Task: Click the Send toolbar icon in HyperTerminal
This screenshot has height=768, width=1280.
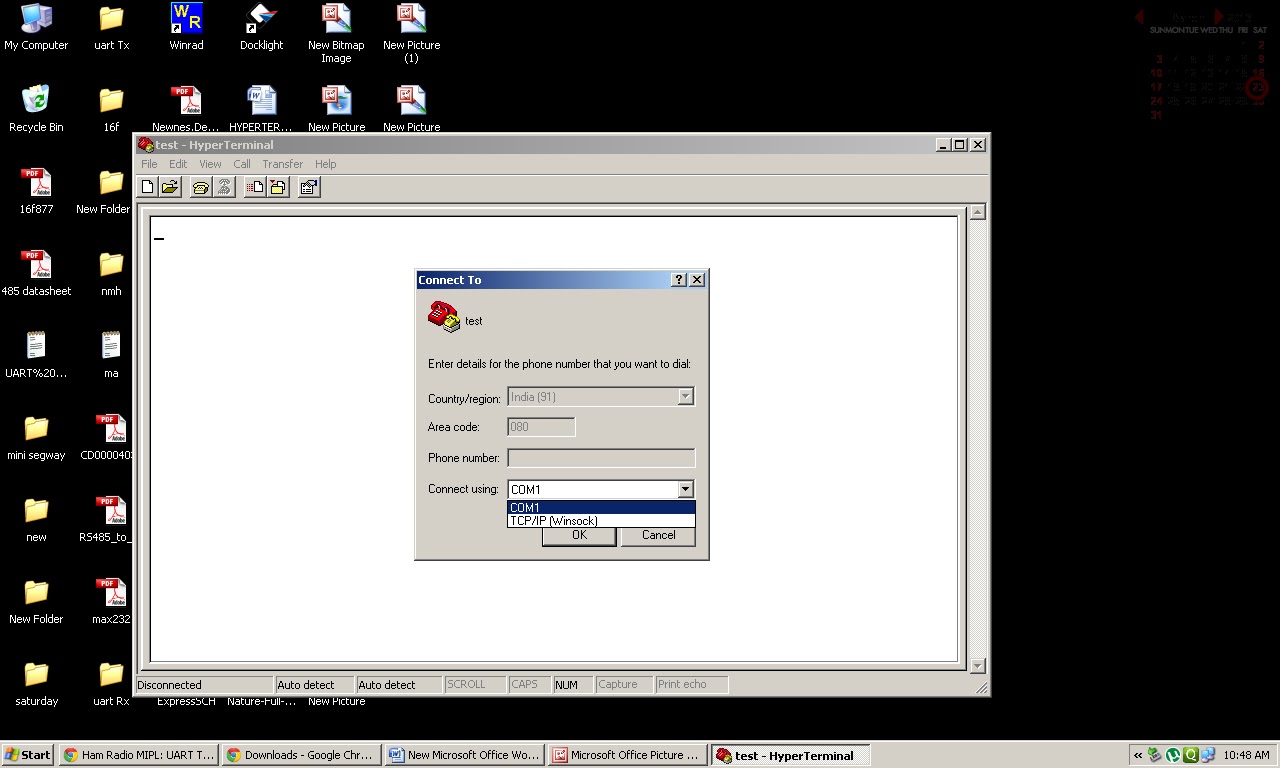Action: pyautogui.click(x=255, y=187)
